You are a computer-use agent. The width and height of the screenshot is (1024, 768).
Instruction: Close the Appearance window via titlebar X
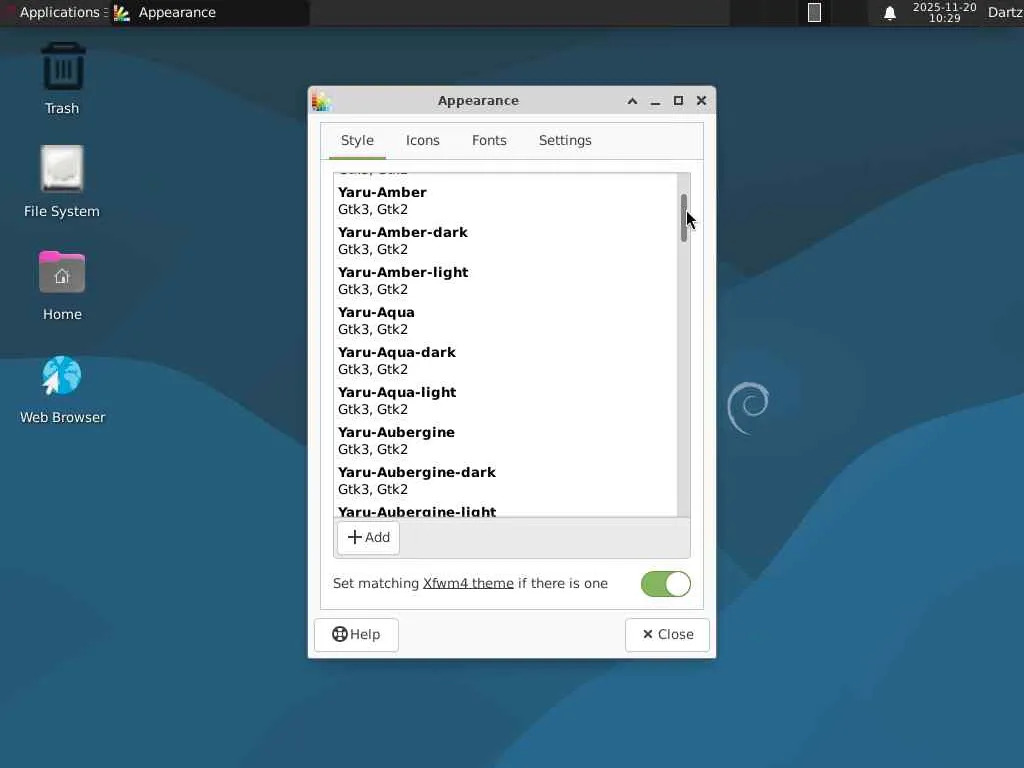tap(701, 101)
